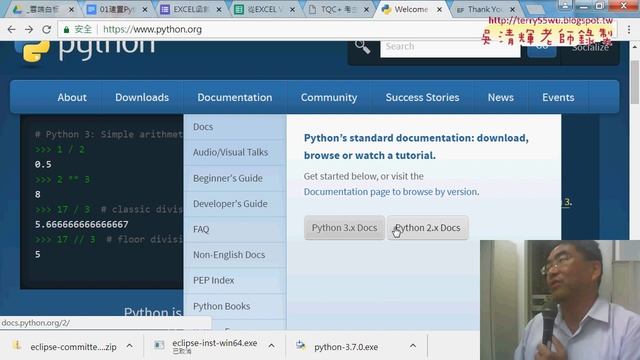Viewport: 640px width, 360px height.
Task: Click the page vertical scrollbar thumb
Action: (635, 82)
